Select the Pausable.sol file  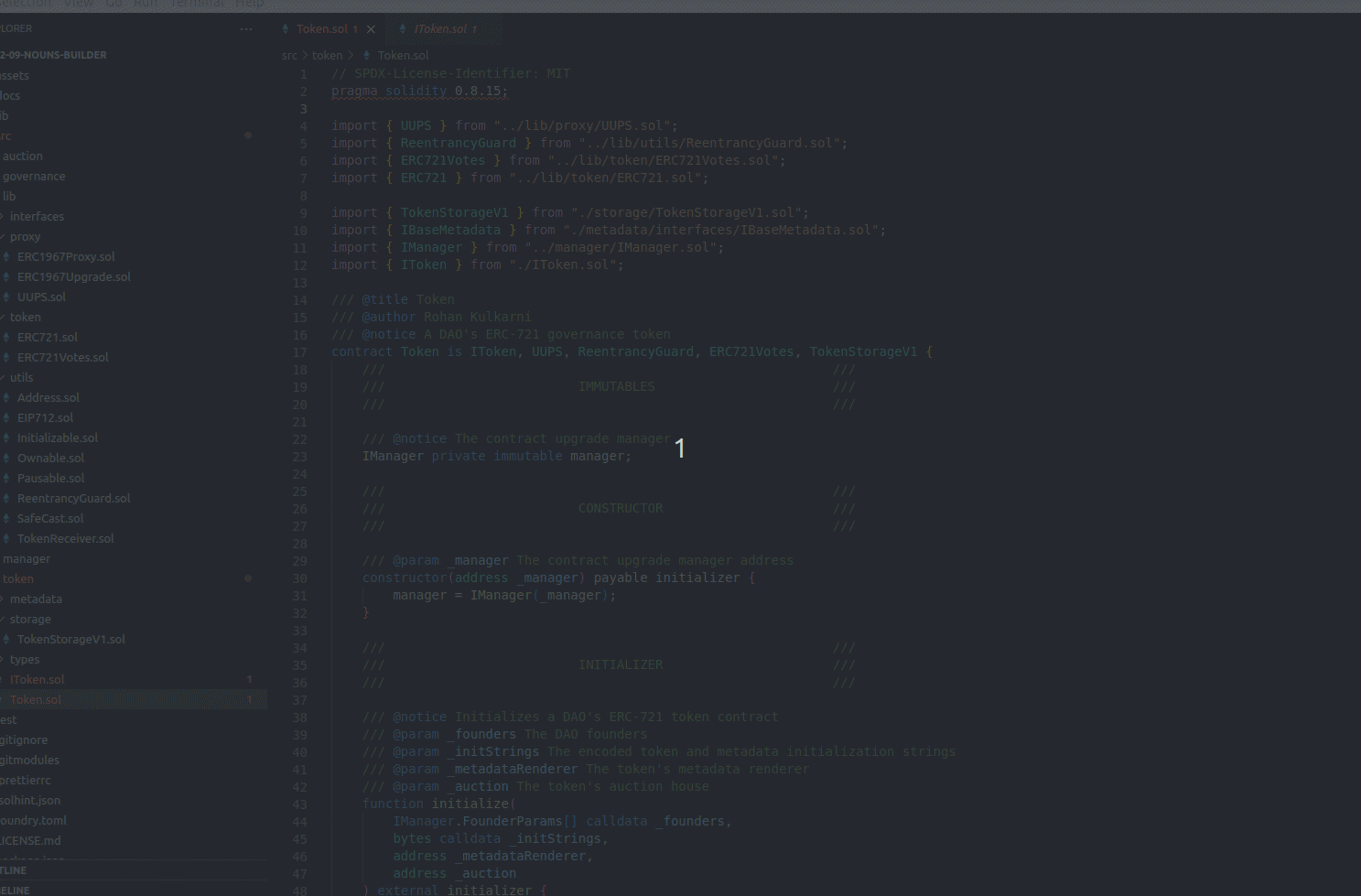(x=50, y=478)
